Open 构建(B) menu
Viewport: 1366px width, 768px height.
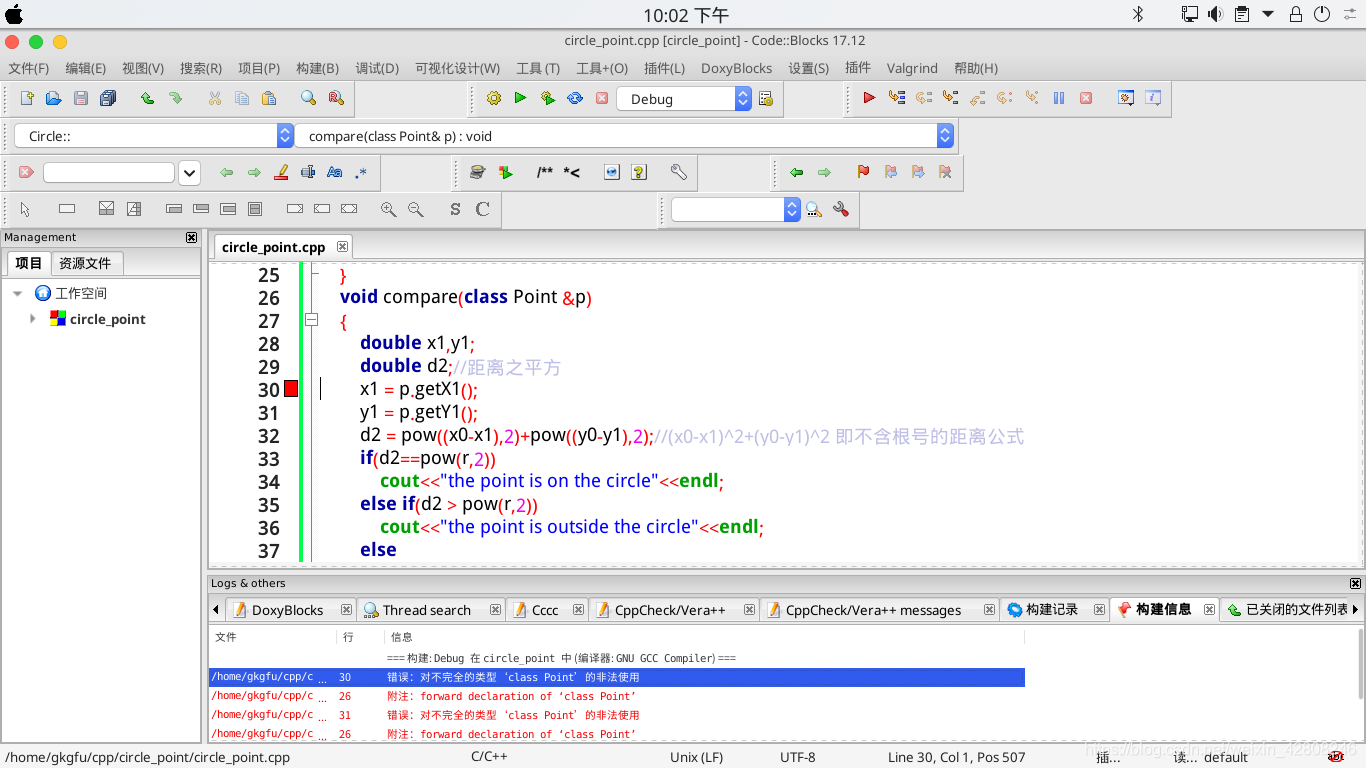(317, 68)
